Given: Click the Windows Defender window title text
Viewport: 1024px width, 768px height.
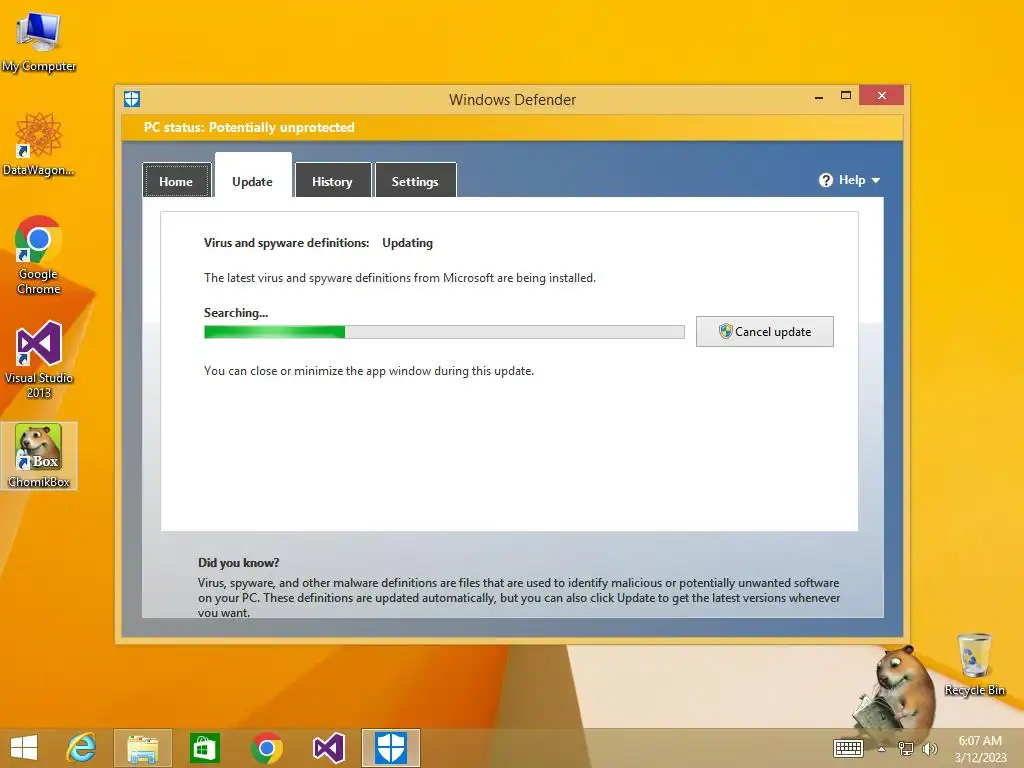Looking at the screenshot, I should [513, 100].
